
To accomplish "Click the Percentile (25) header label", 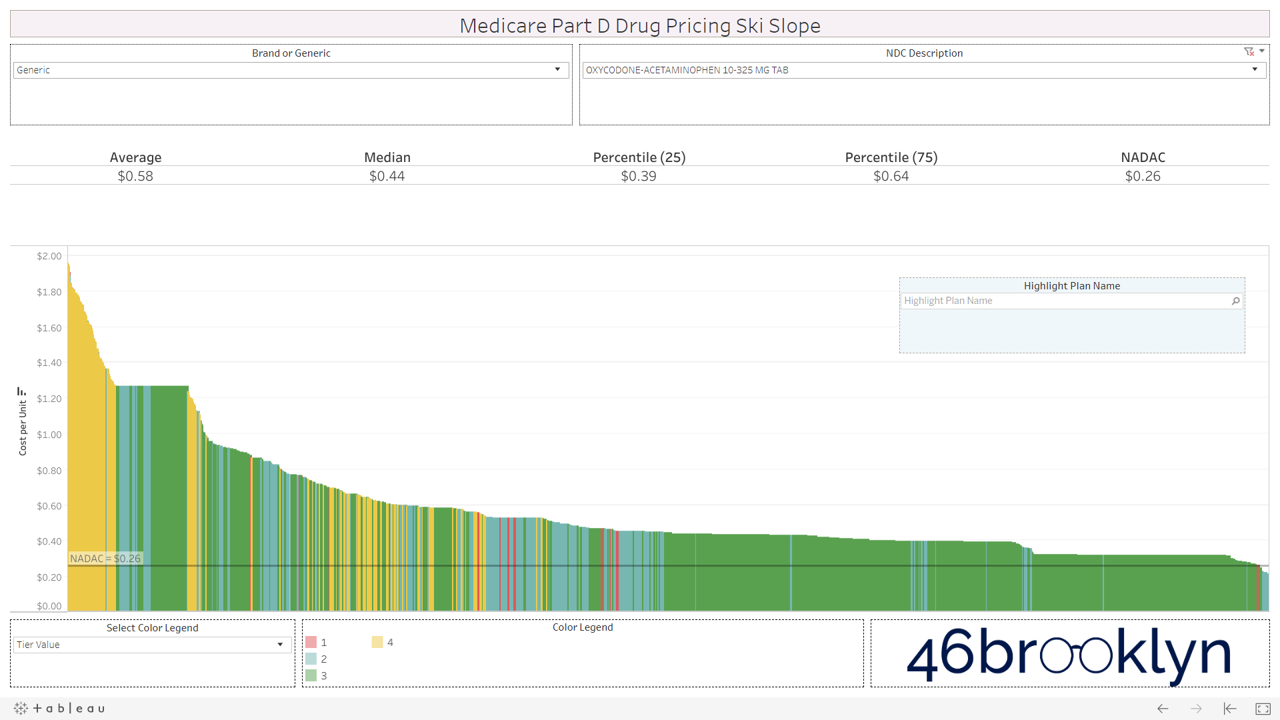I will point(639,157).
